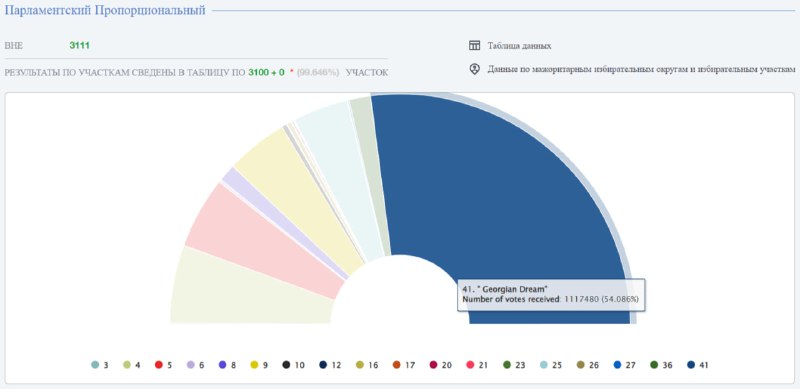
Task: Select legend color dot for 9
Action: 254,365
